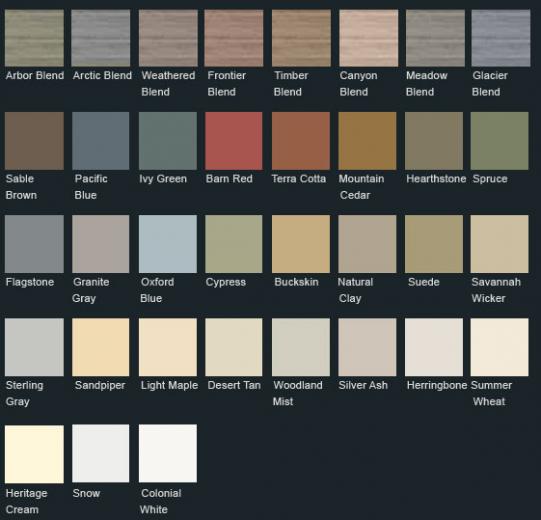Screen dimensions: 541x520
Task: Click the Summer Wheat swatch
Action: pos(500,347)
